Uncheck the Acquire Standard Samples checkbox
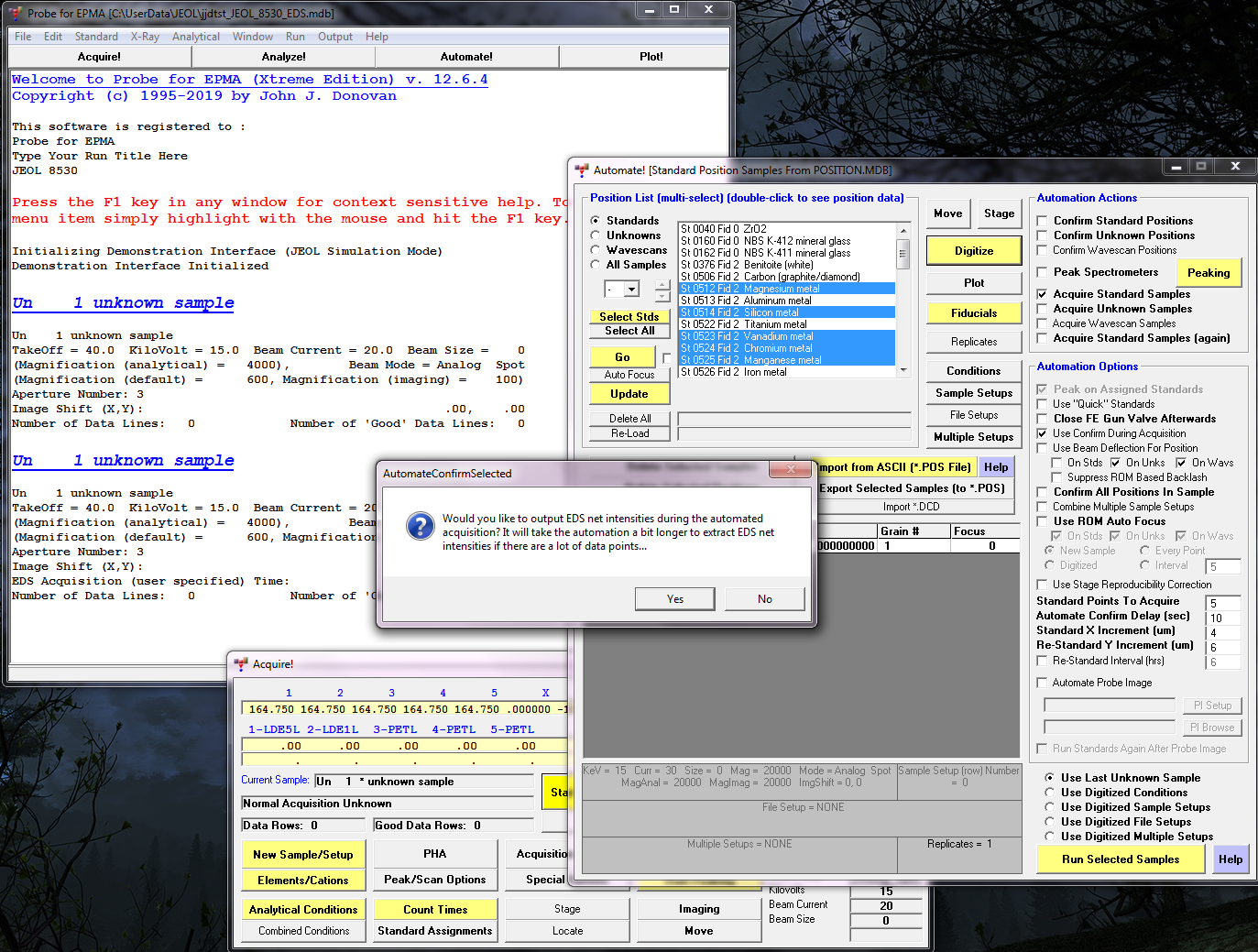Viewport: 1258px width, 952px height. click(1042, 294)
